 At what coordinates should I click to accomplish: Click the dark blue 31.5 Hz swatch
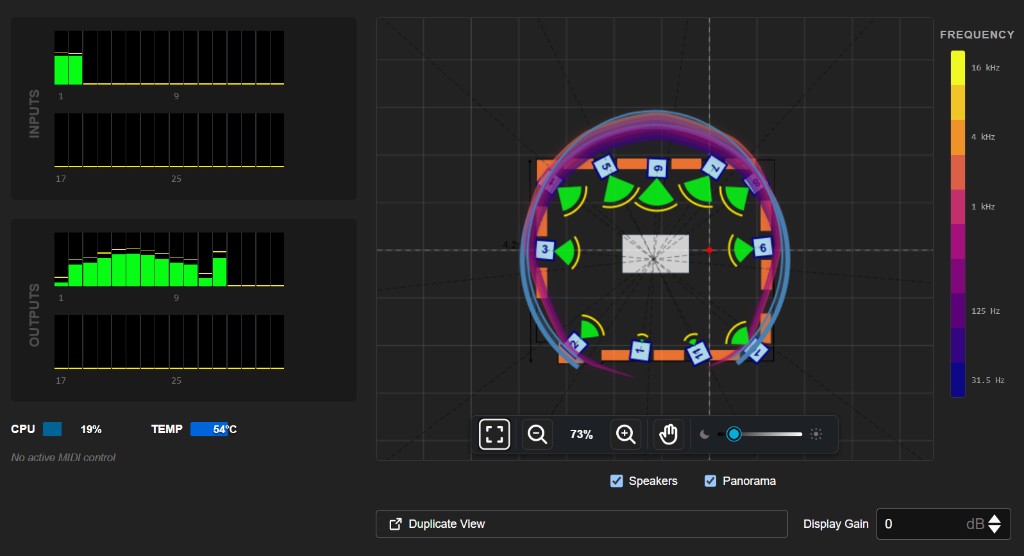(957, 380)
